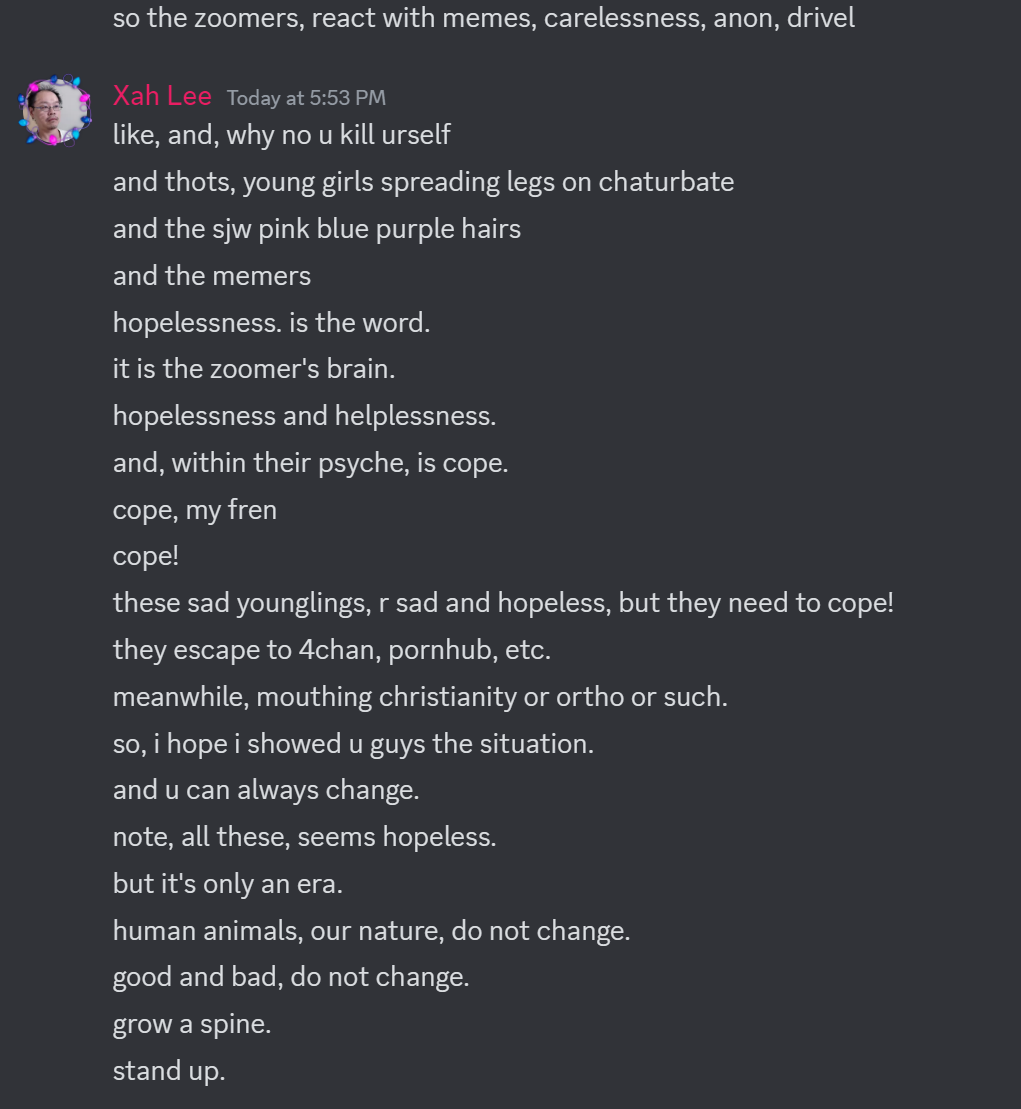Click the "hopelessness. is the word." message
Viewport: 1021px width, 1109px height.
[x=271, y=323]
